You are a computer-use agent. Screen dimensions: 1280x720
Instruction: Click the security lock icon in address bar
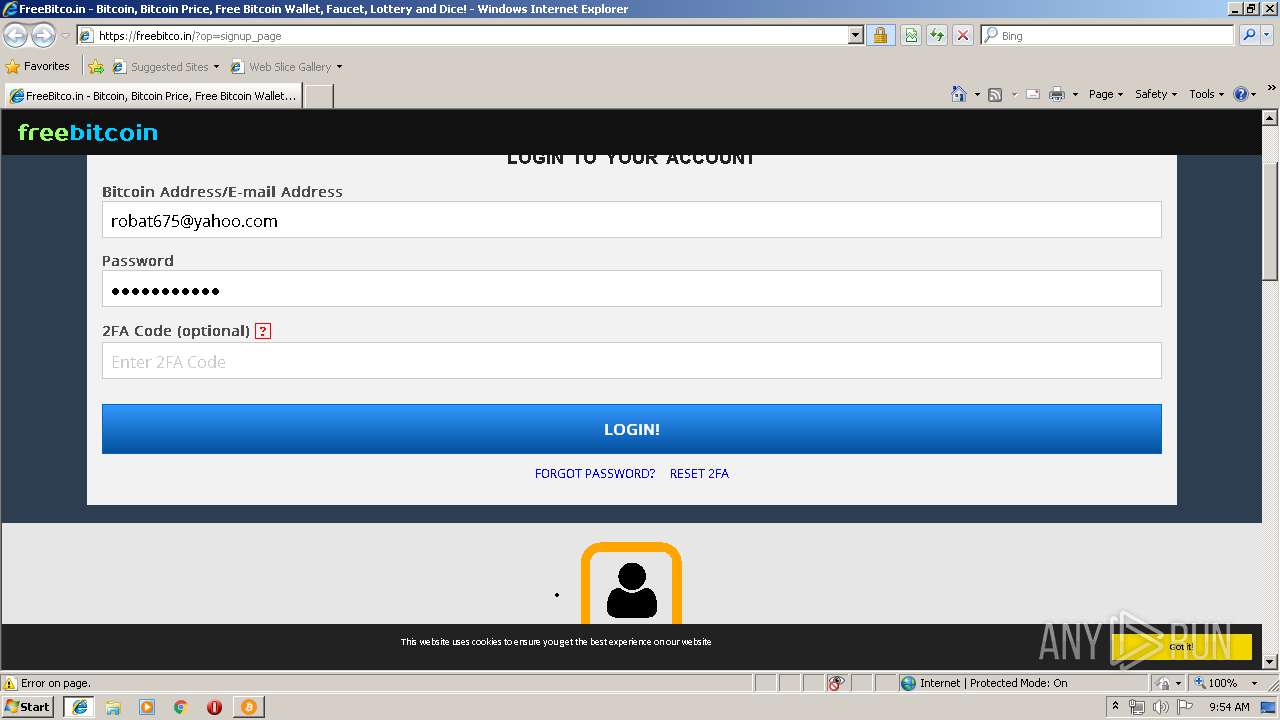click(880, 35)
